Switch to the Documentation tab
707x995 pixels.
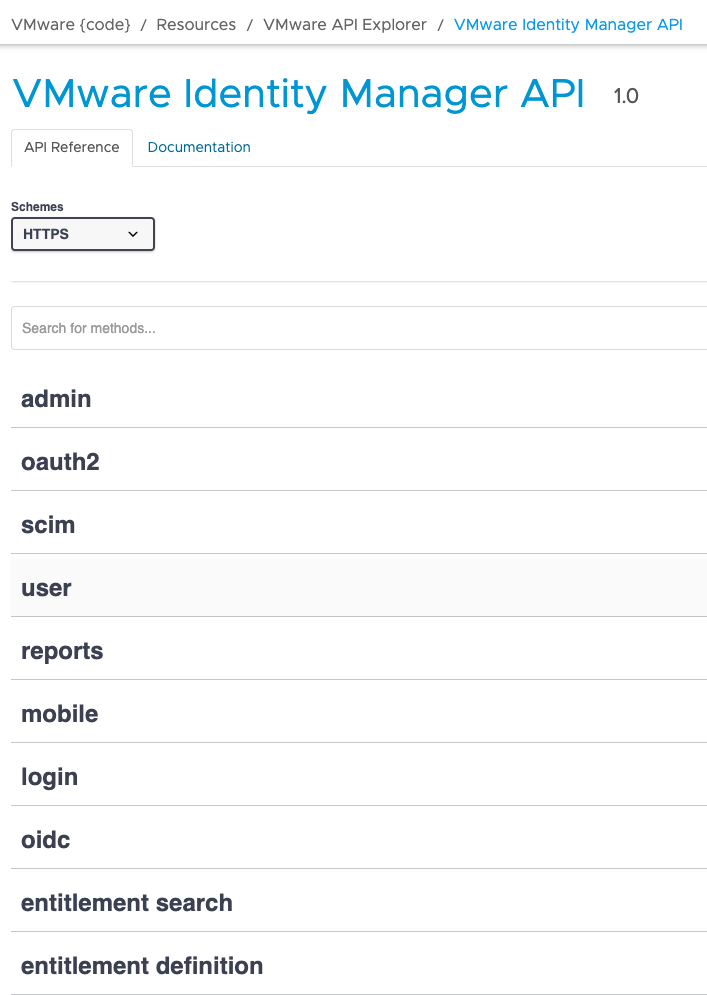click(199, 147)
